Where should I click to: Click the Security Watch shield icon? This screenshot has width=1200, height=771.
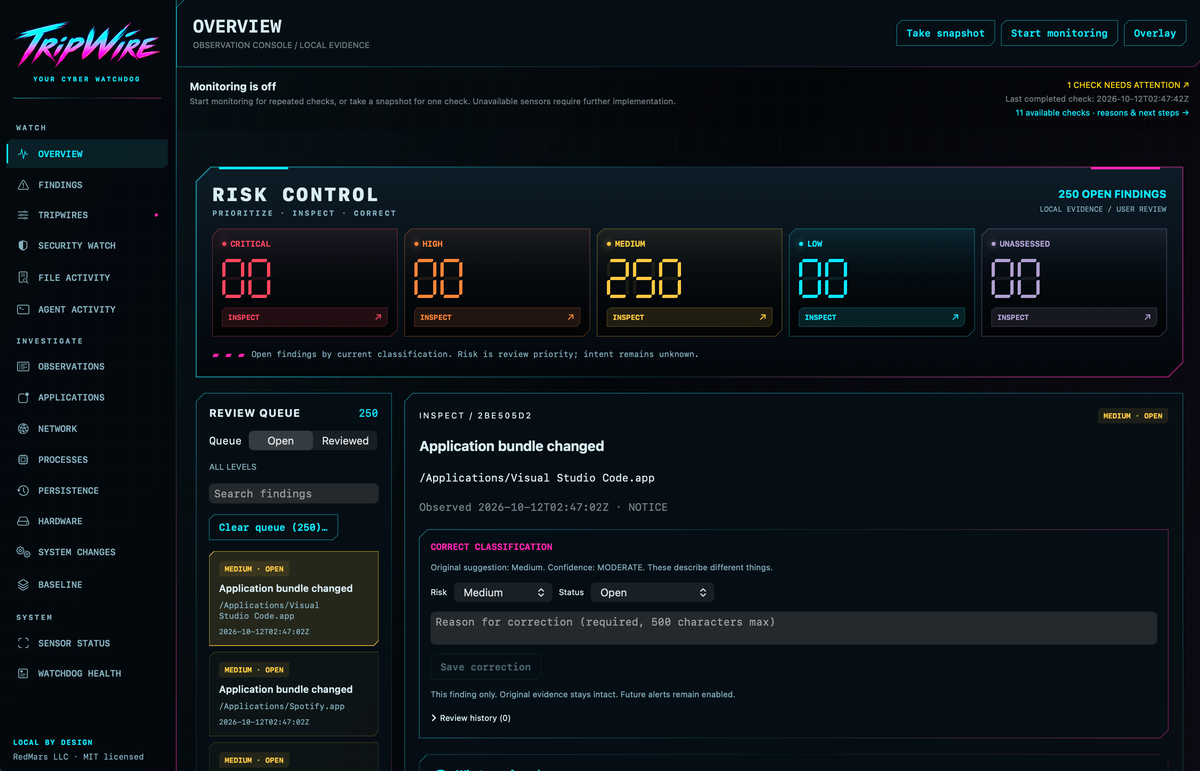[23, 246]
